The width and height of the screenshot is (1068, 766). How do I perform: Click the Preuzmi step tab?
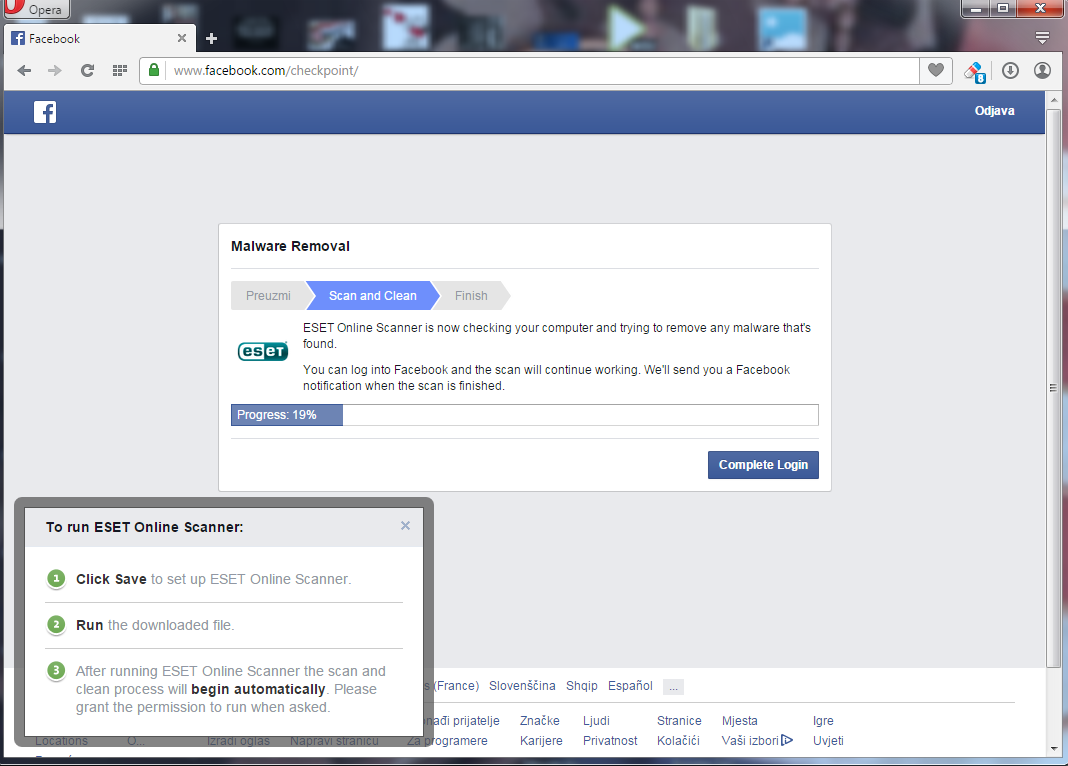click(x=268, y=296)
